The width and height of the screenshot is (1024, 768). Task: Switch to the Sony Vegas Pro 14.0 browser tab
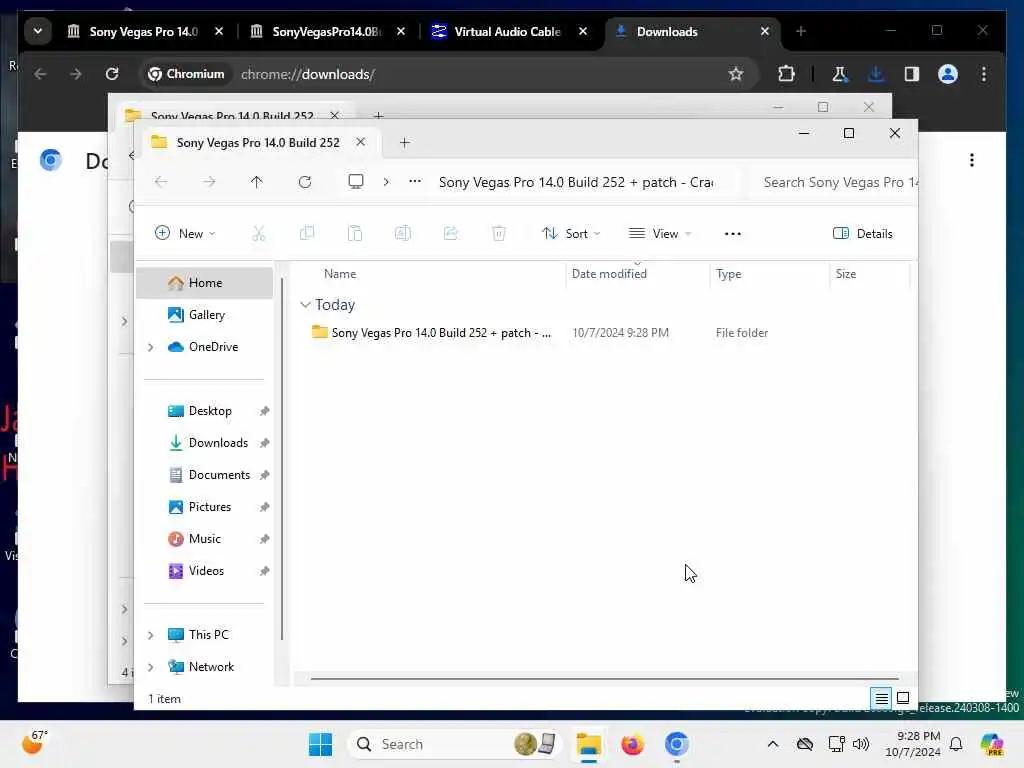pos(145,31)
